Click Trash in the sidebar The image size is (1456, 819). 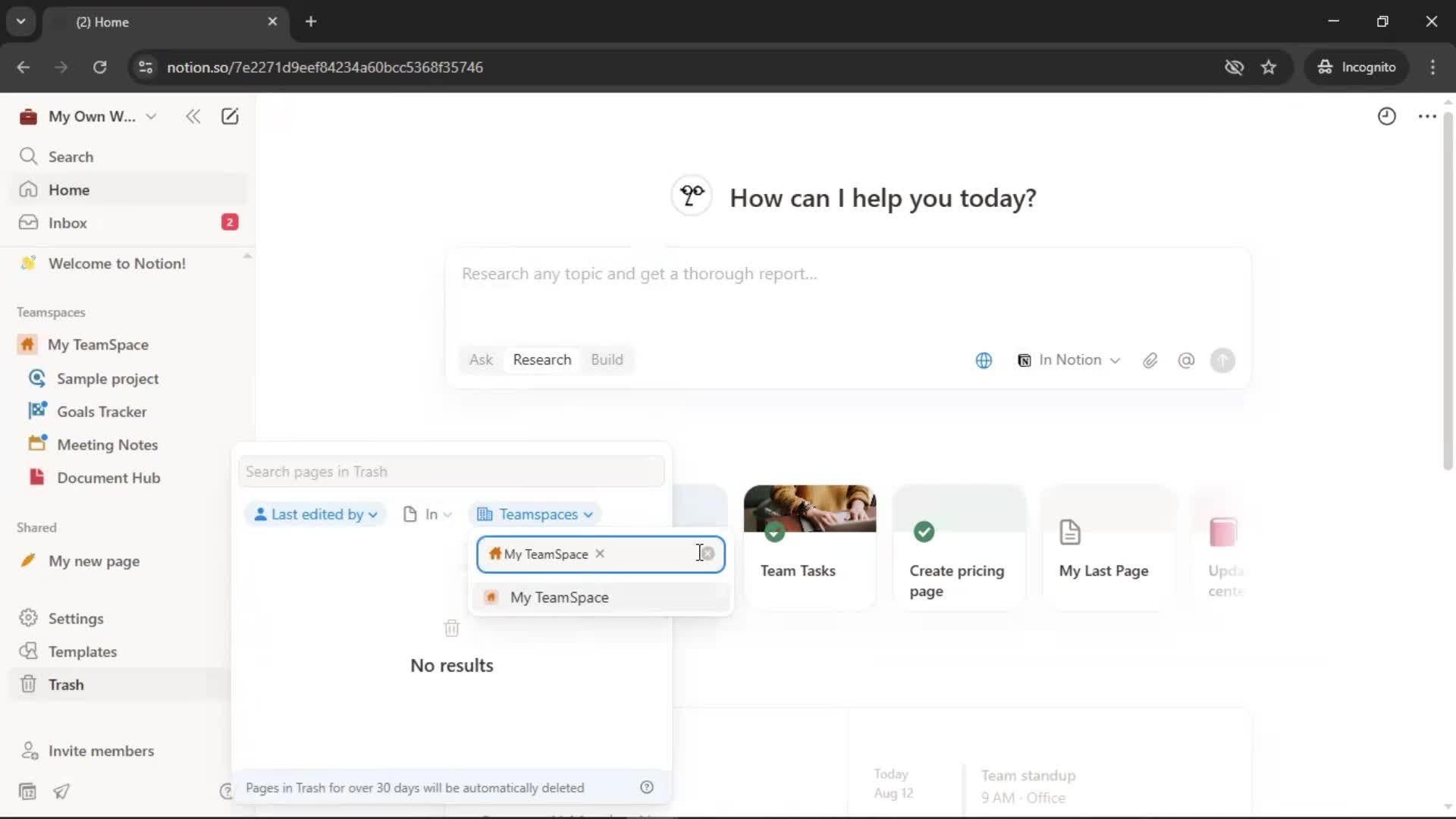(x=121, y=685)
